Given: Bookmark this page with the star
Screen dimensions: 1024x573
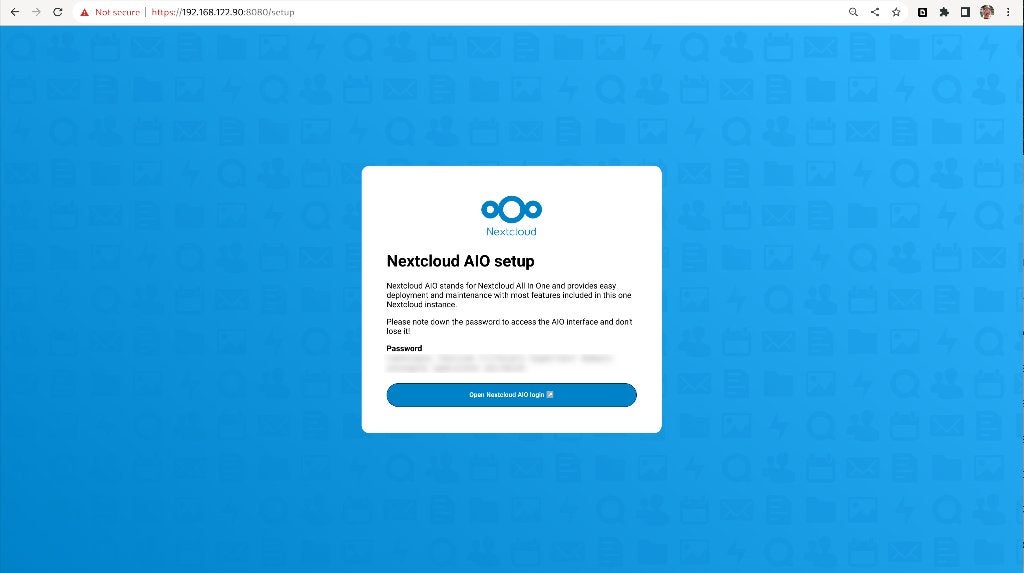Looking at the screenshot, I should click(x=896, y=12).
